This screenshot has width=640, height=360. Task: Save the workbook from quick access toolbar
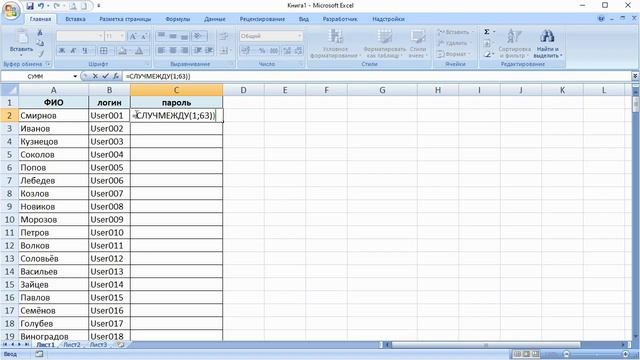coord(30,6)
